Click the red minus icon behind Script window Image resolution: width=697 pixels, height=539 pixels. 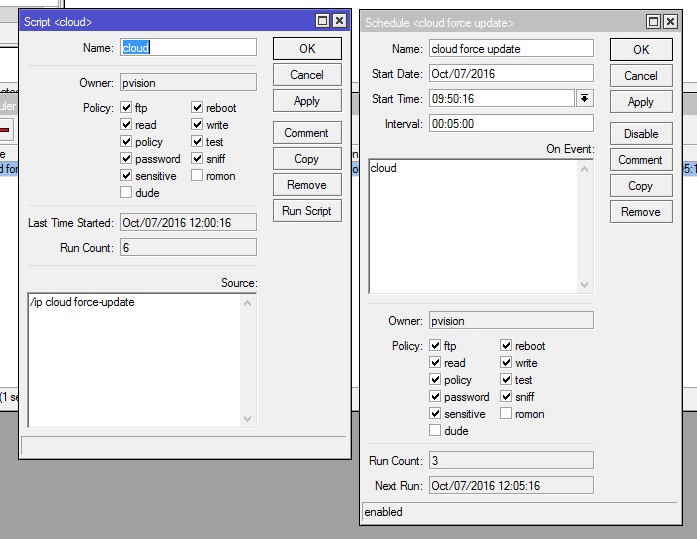click(x=4, y=130)
